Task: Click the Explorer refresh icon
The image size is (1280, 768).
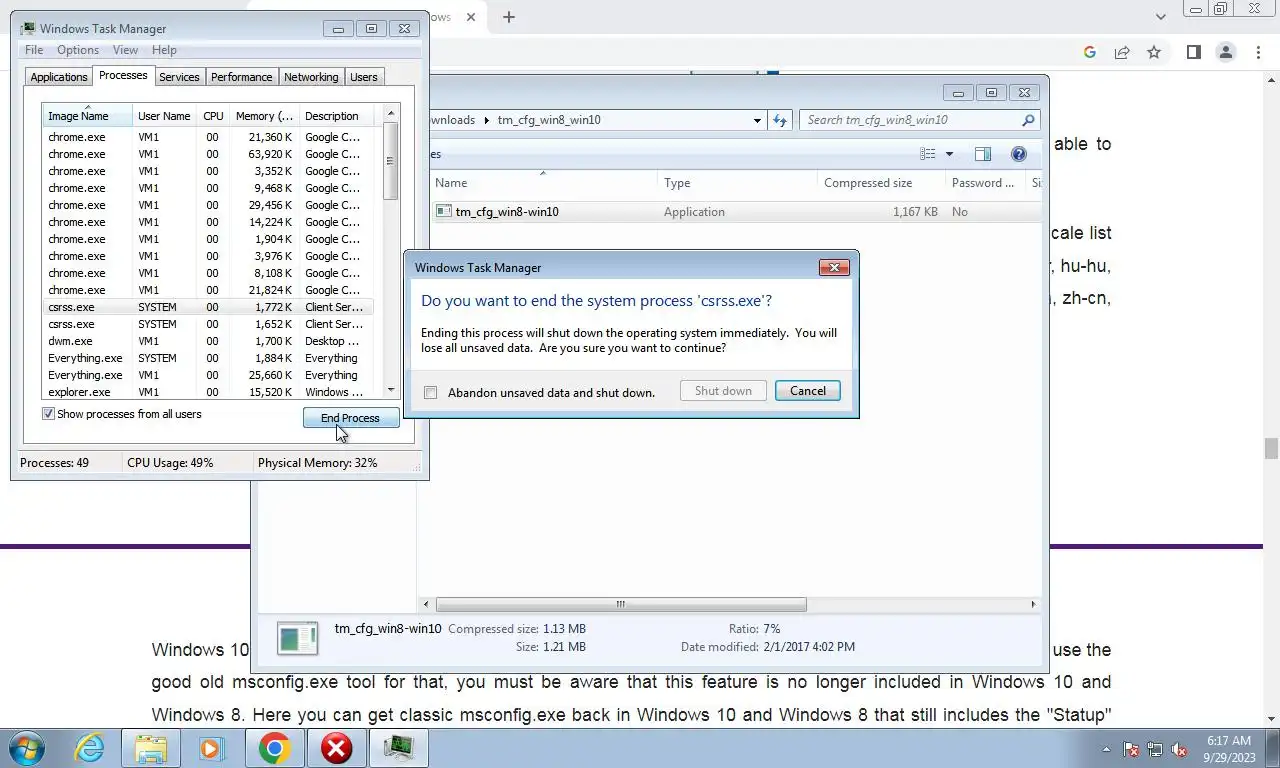Action: [x=780, y=120]
